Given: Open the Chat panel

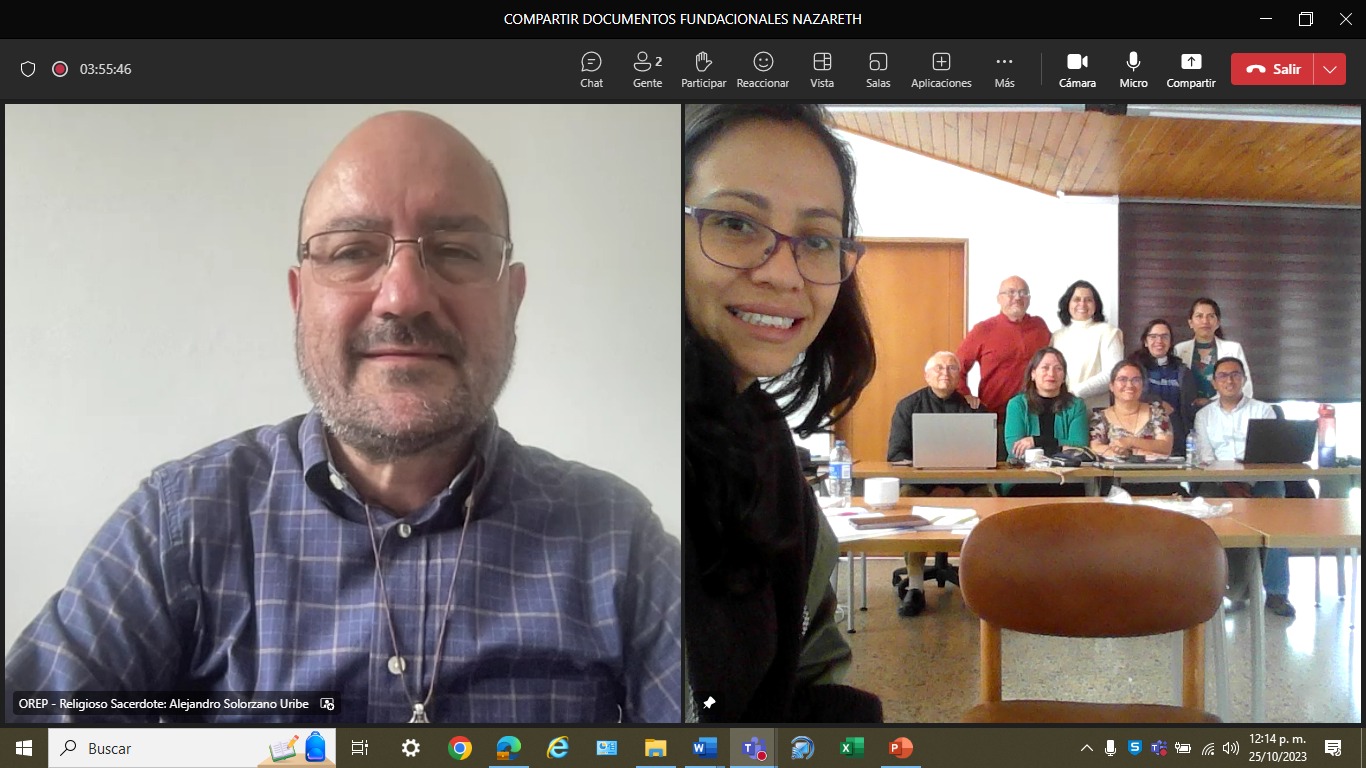Looking at the screenshot, I should (591, 69).
